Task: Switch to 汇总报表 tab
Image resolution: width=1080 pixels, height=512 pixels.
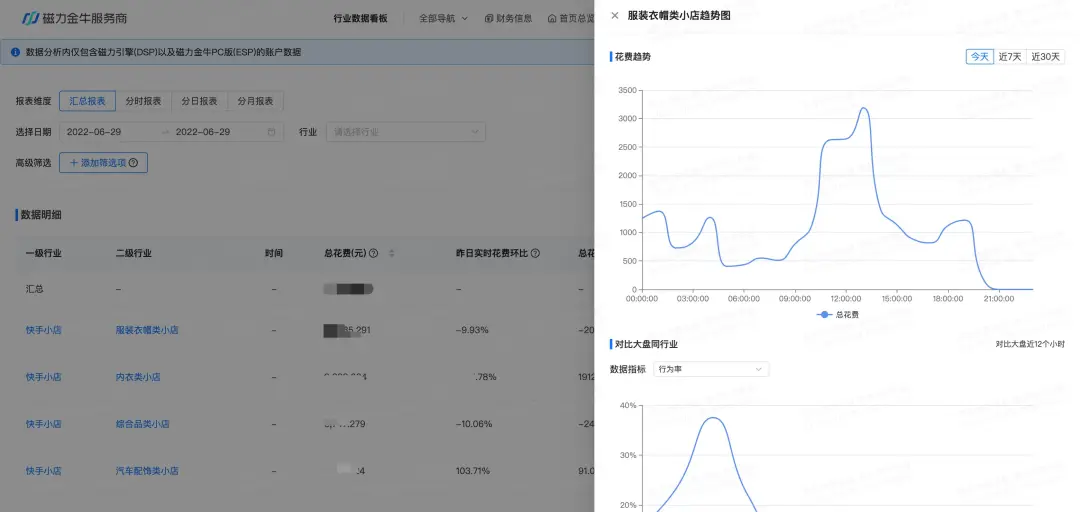Action: tap(87, 101)
